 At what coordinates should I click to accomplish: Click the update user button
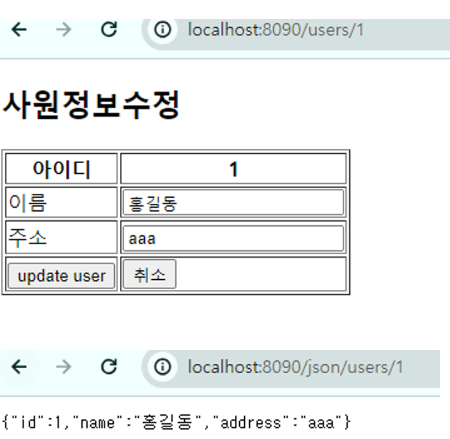pos(61,276)
